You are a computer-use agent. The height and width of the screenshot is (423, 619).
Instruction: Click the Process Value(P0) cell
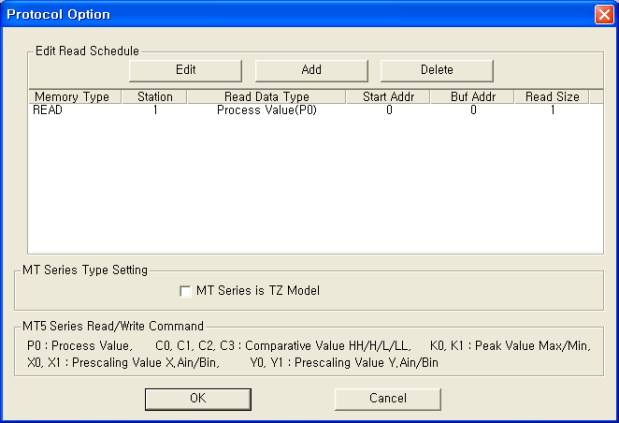pos(267,110)
